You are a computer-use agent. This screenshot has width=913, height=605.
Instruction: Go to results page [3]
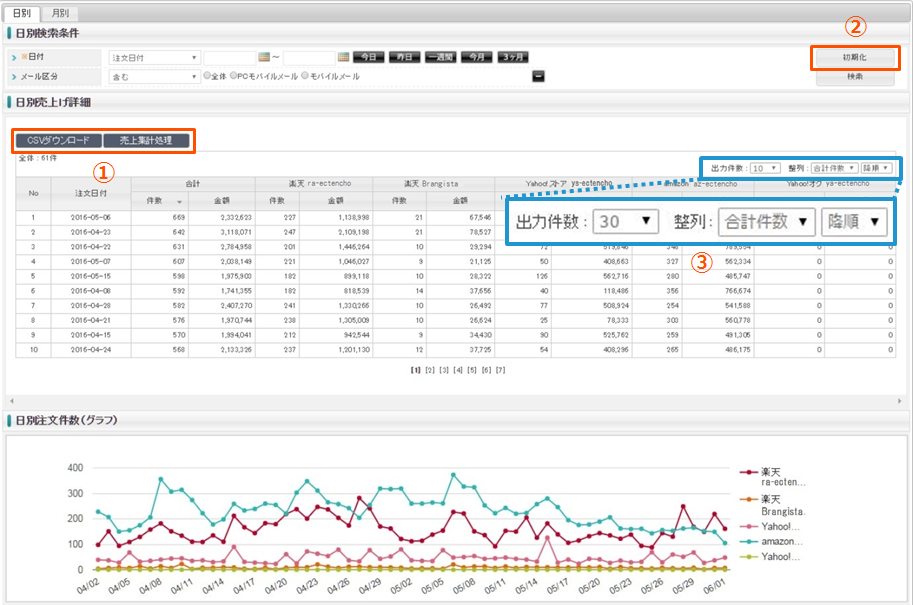(x=444, y=370)
